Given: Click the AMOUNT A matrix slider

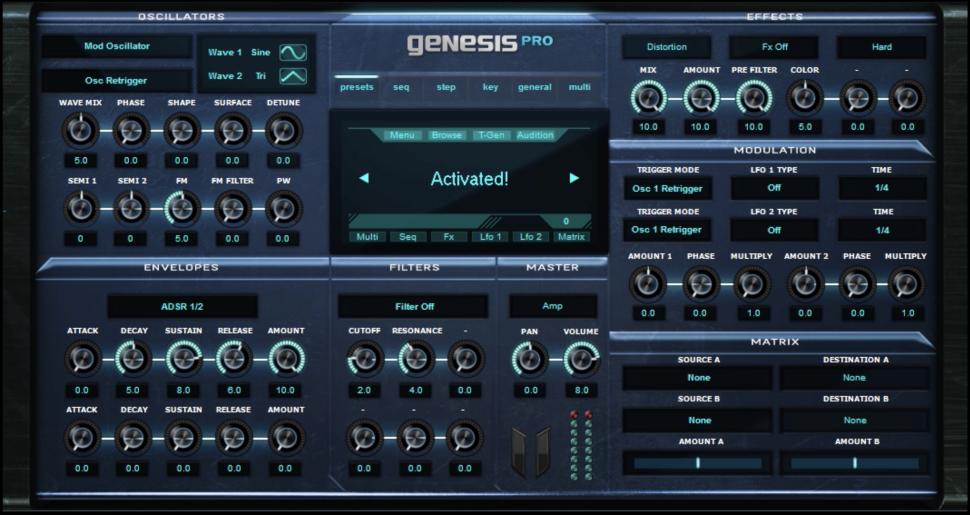Looking at the screenshot, I should pyautogui.click(x=698, y=463).
